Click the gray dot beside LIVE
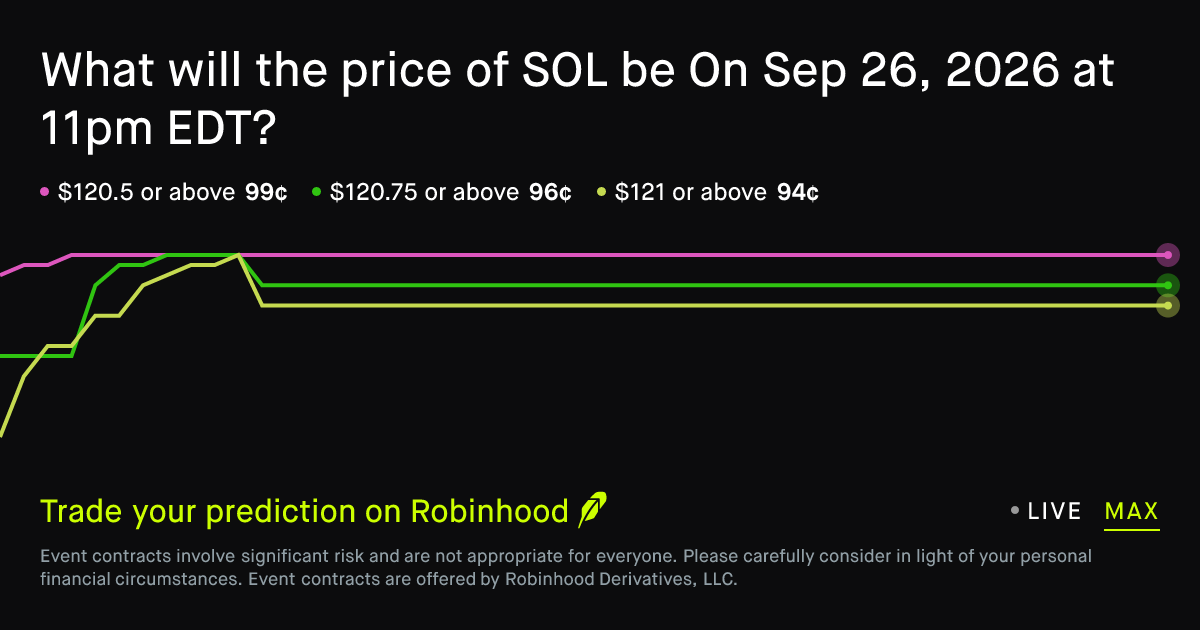Viewport: 1200px width, 630px height. [1015, 511]
